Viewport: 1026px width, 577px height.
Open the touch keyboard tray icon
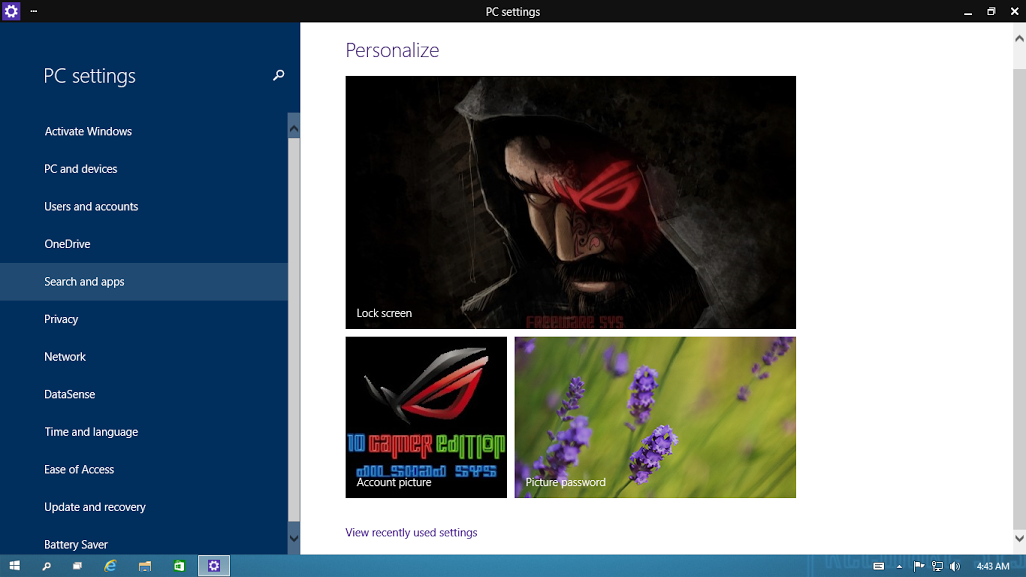[879, 566]
